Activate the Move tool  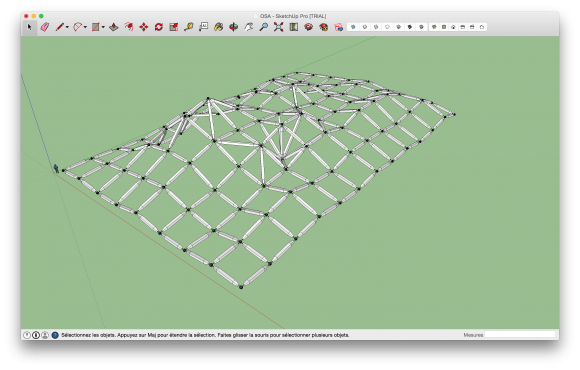click(x=144, y=27)
